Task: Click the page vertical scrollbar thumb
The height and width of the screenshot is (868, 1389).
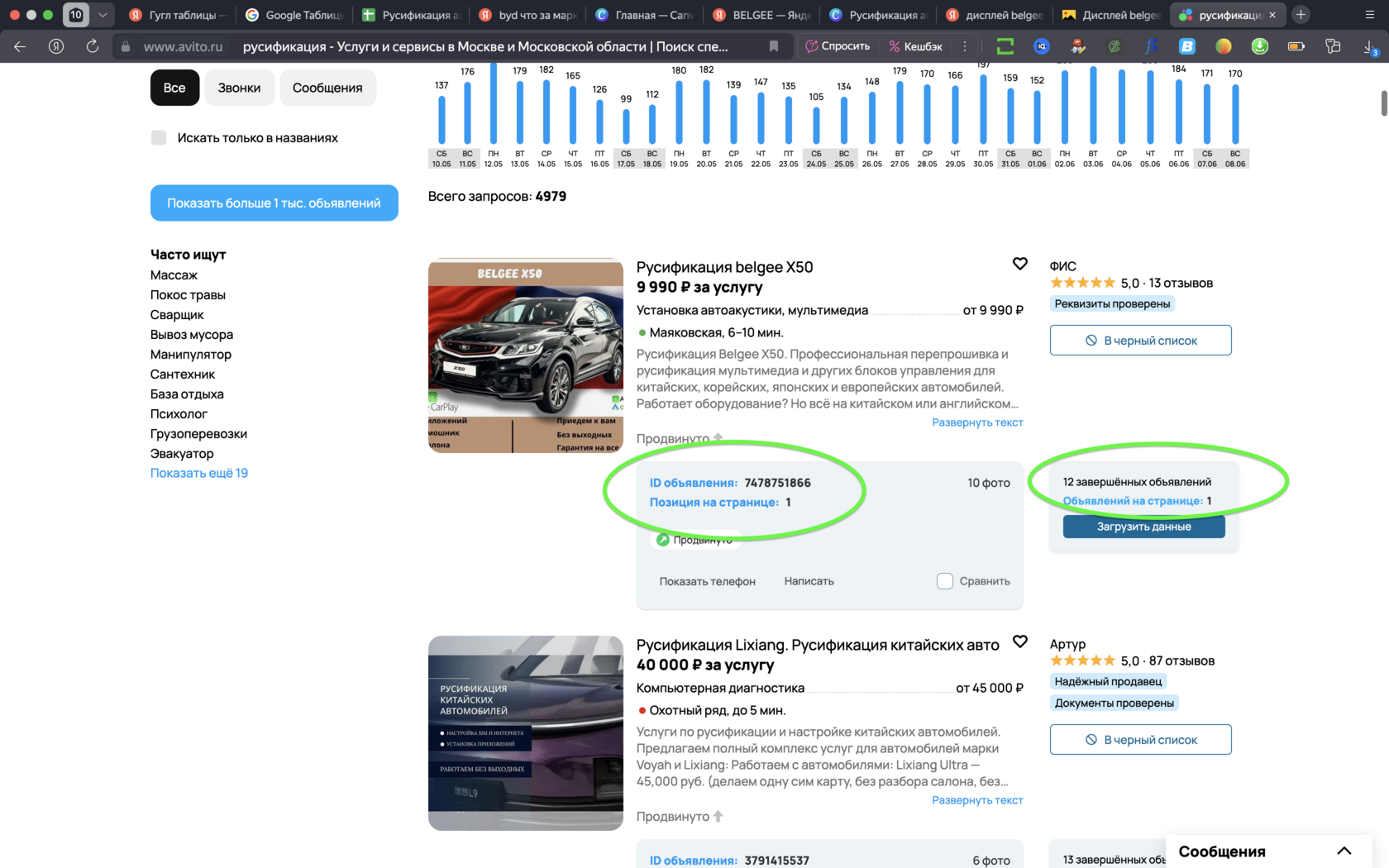Action: pos(1384,103)
